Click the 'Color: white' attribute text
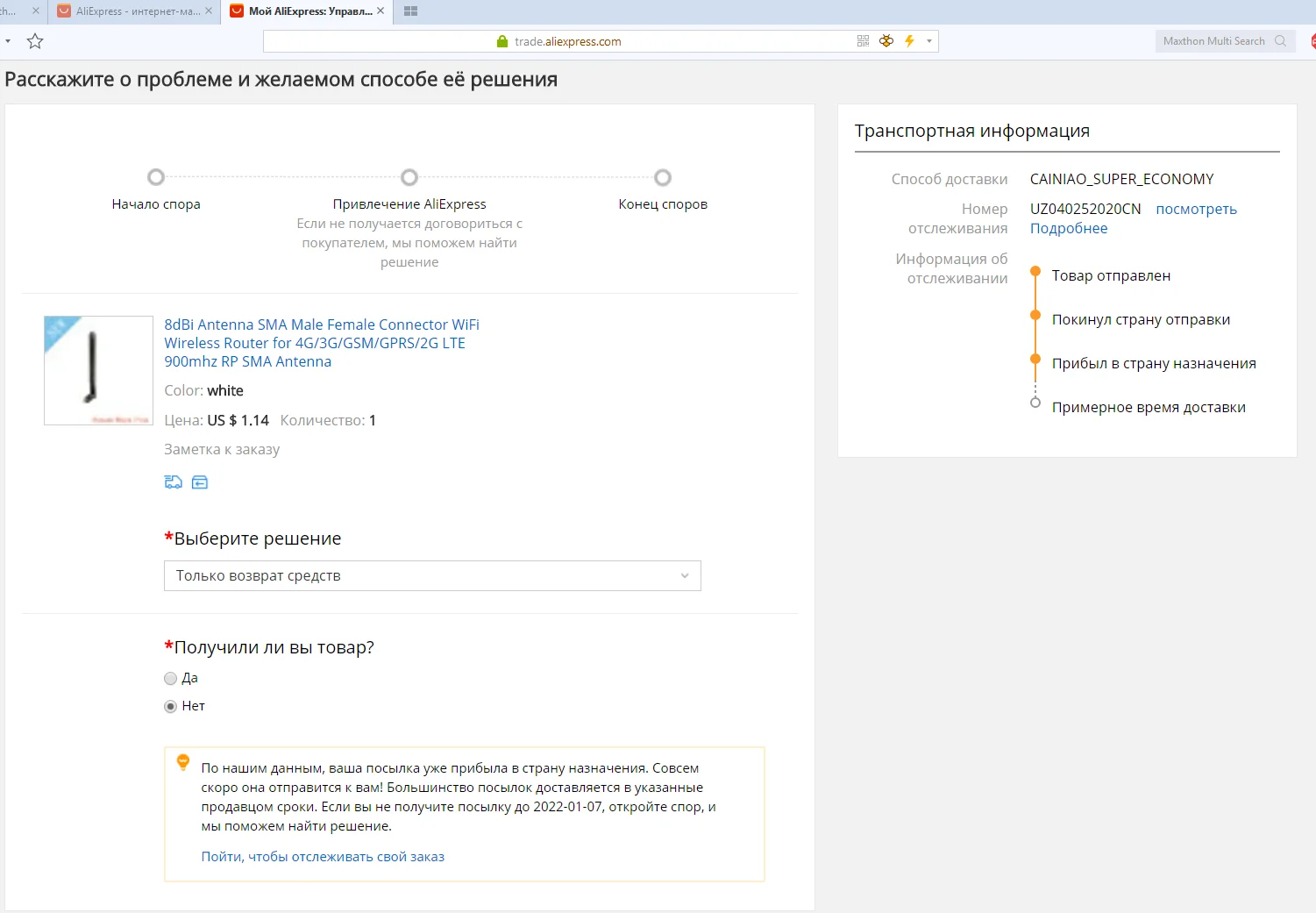The image size is (1316, 913). (203, 390)
